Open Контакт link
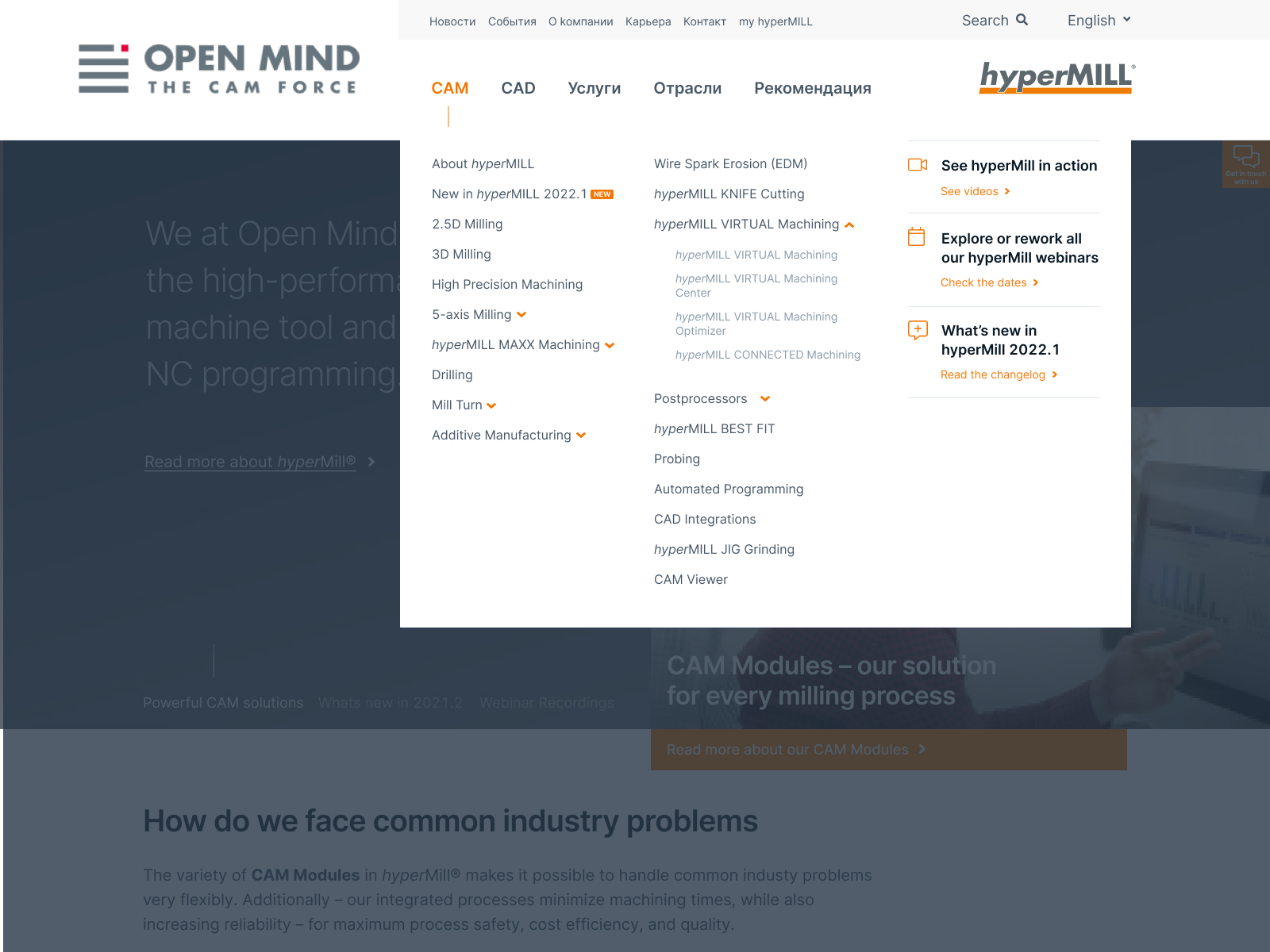 point(705,21)
